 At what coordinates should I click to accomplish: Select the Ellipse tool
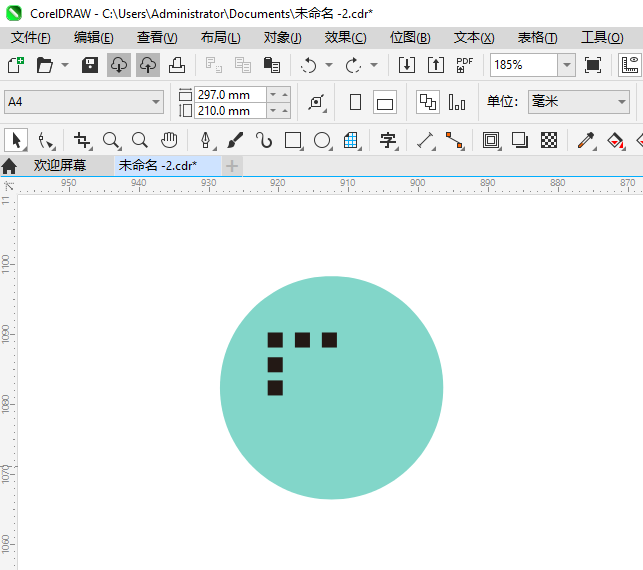pyautogui.click(x=322, y=141)
